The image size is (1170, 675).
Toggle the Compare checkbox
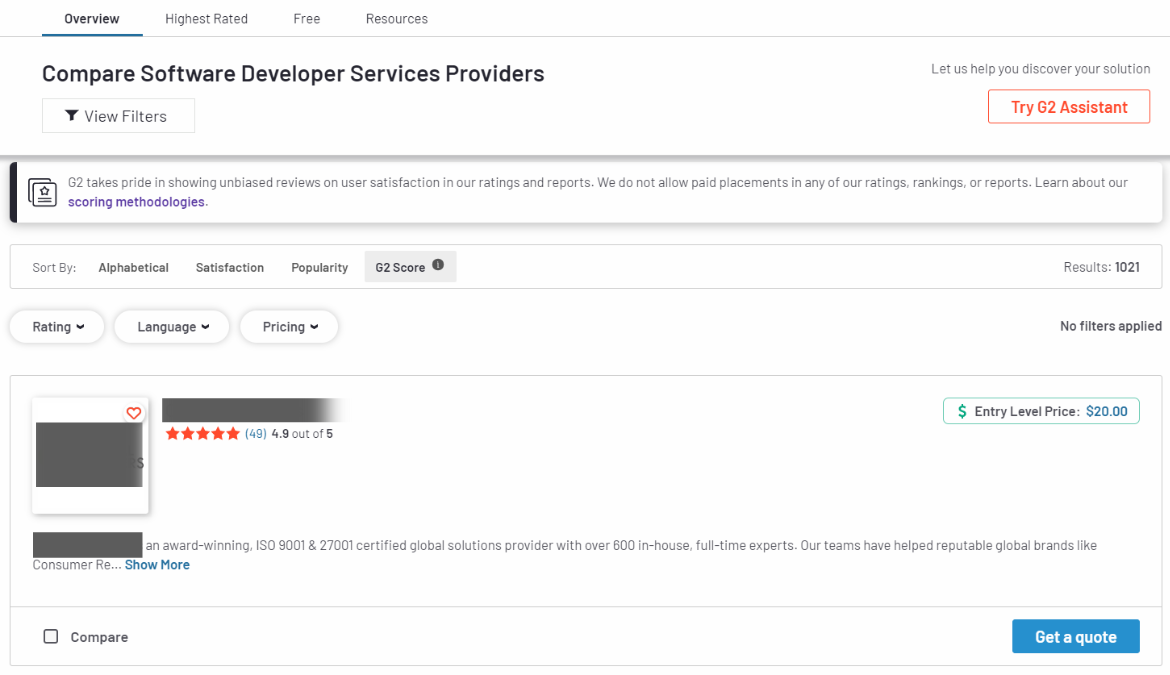(51, 636)
